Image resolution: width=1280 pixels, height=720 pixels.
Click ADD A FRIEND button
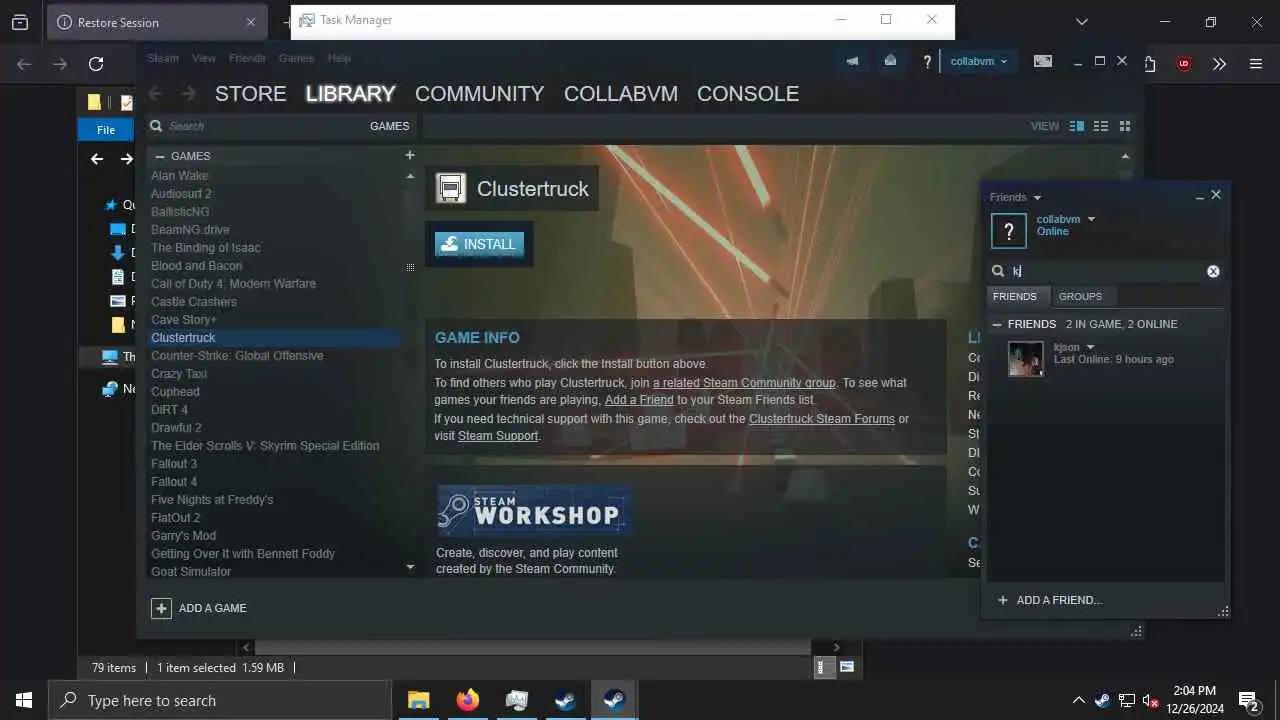point(1049,600)
